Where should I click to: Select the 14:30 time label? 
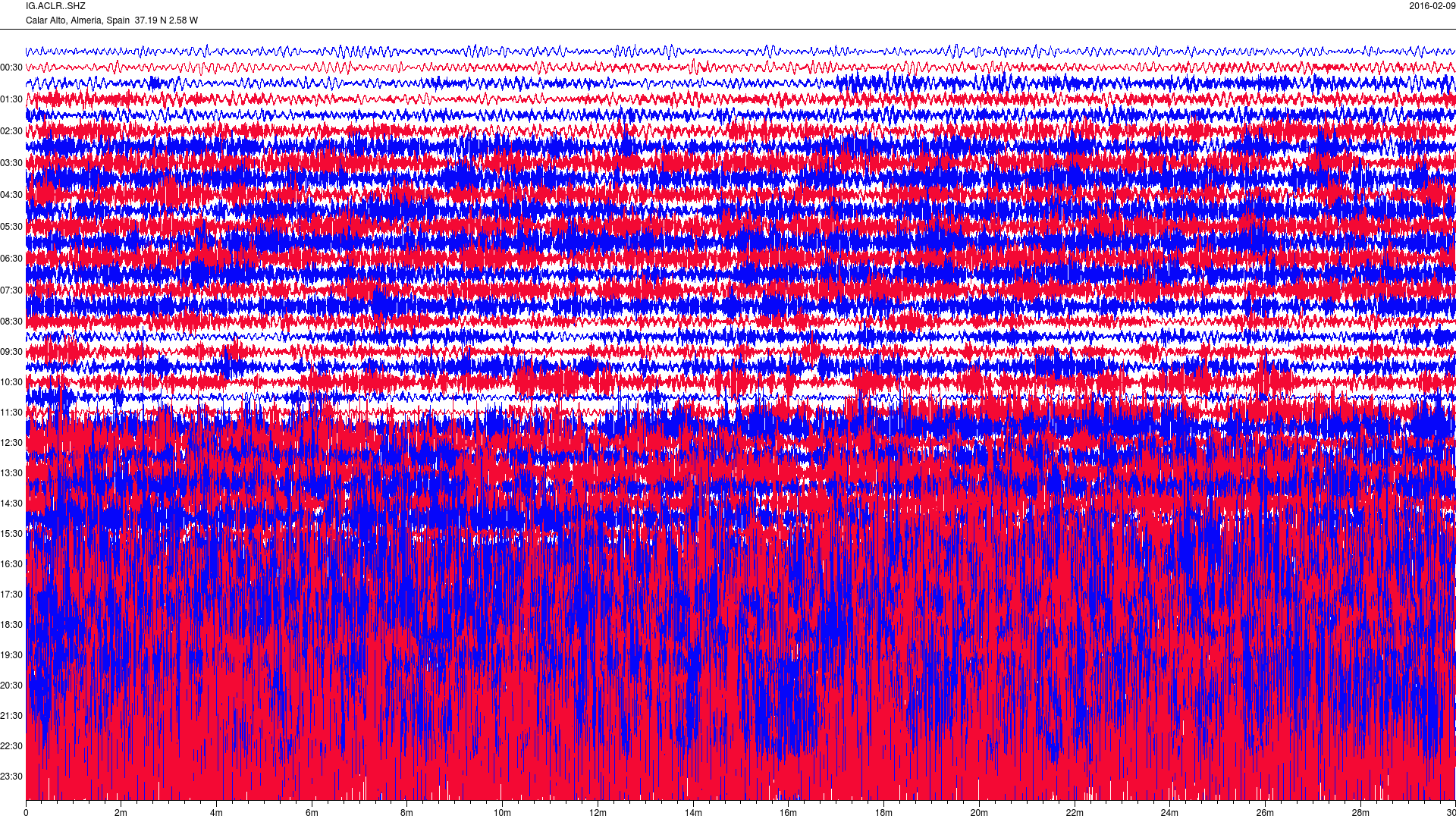point(11,504)
